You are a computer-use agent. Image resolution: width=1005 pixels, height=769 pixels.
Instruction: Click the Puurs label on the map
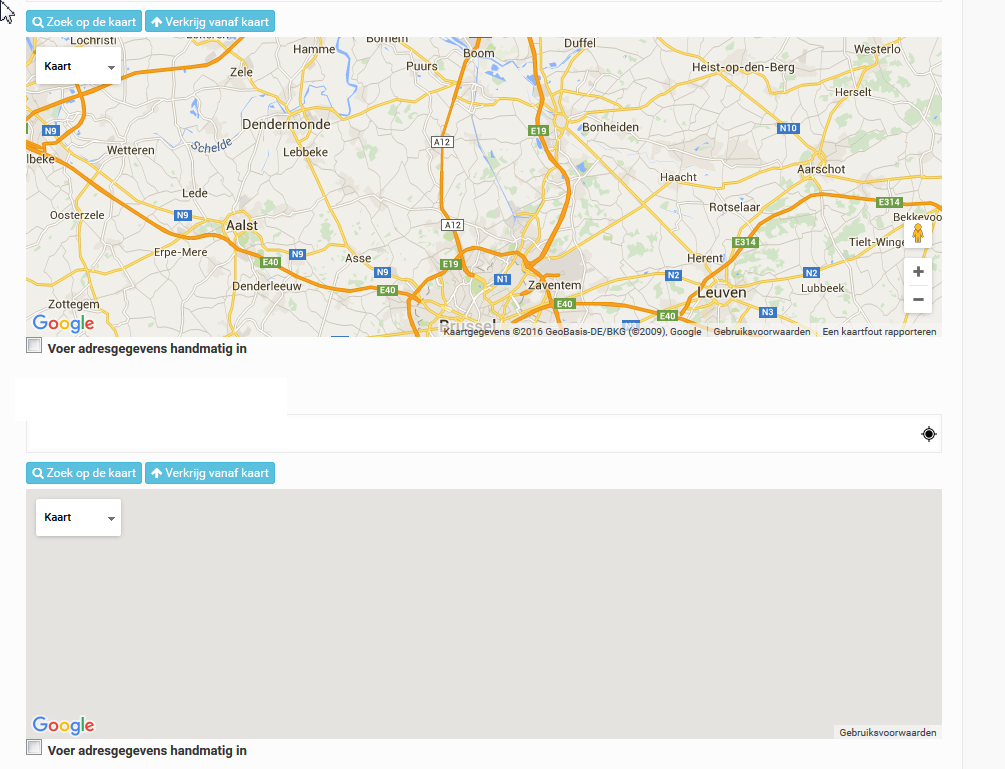click(x=422, y=66)
